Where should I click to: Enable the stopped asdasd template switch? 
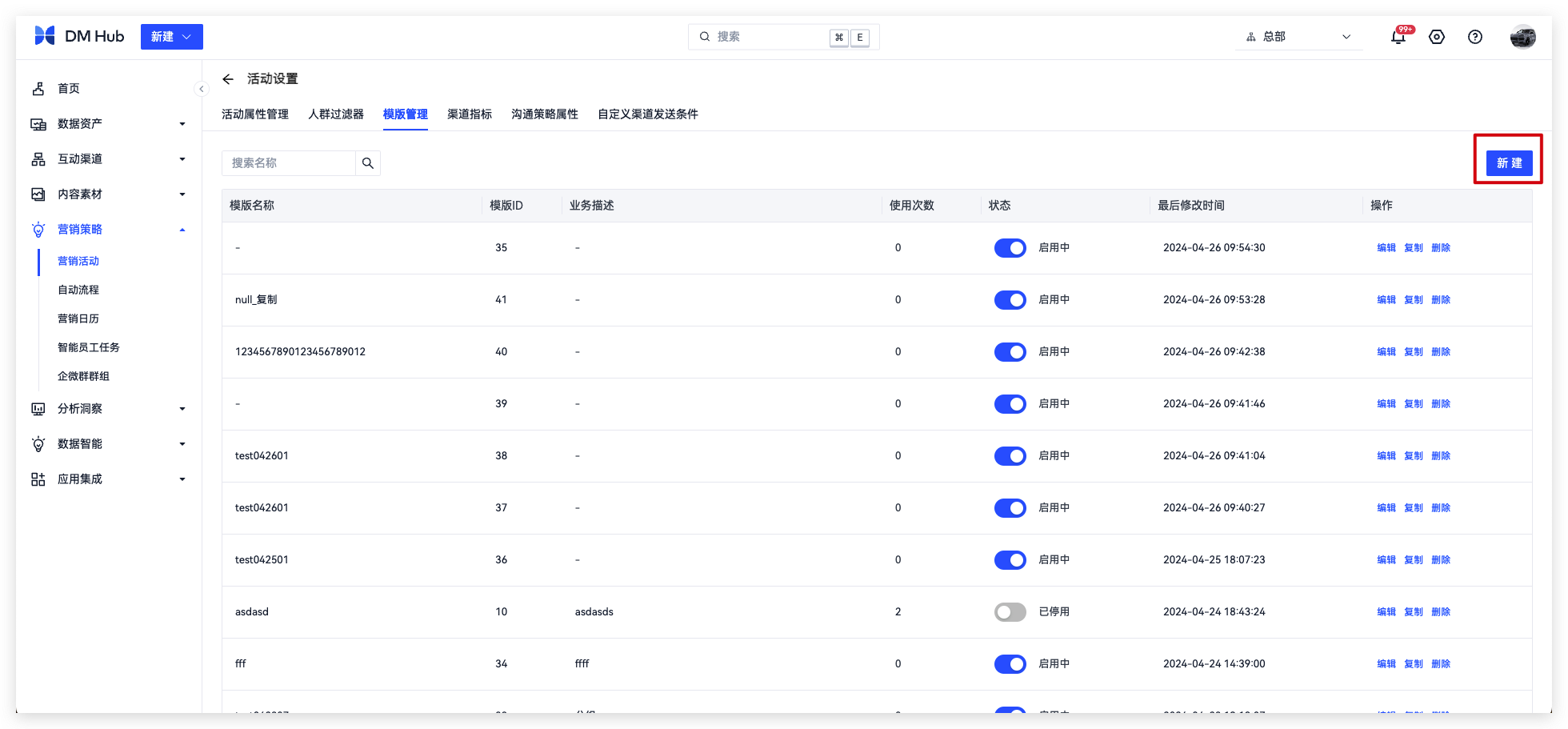[1010, 612]
